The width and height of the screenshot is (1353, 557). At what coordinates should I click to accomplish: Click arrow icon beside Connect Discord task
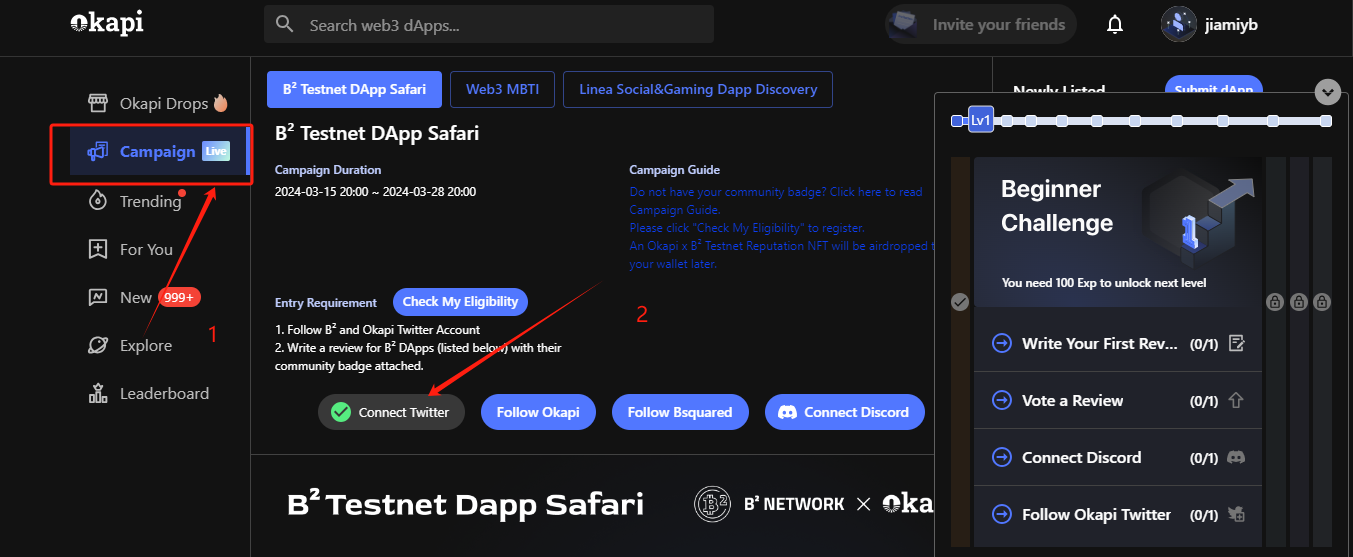tap(1001, 457)
